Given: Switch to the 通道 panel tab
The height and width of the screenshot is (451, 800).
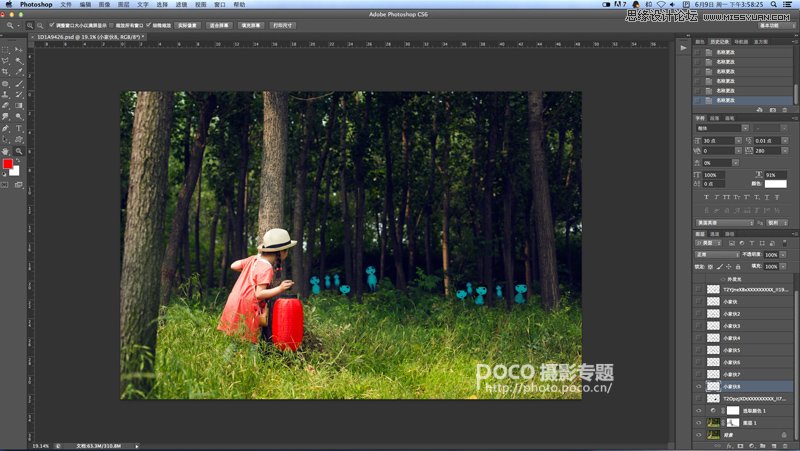Looking at the screenshot, I should tap(715, 234).
